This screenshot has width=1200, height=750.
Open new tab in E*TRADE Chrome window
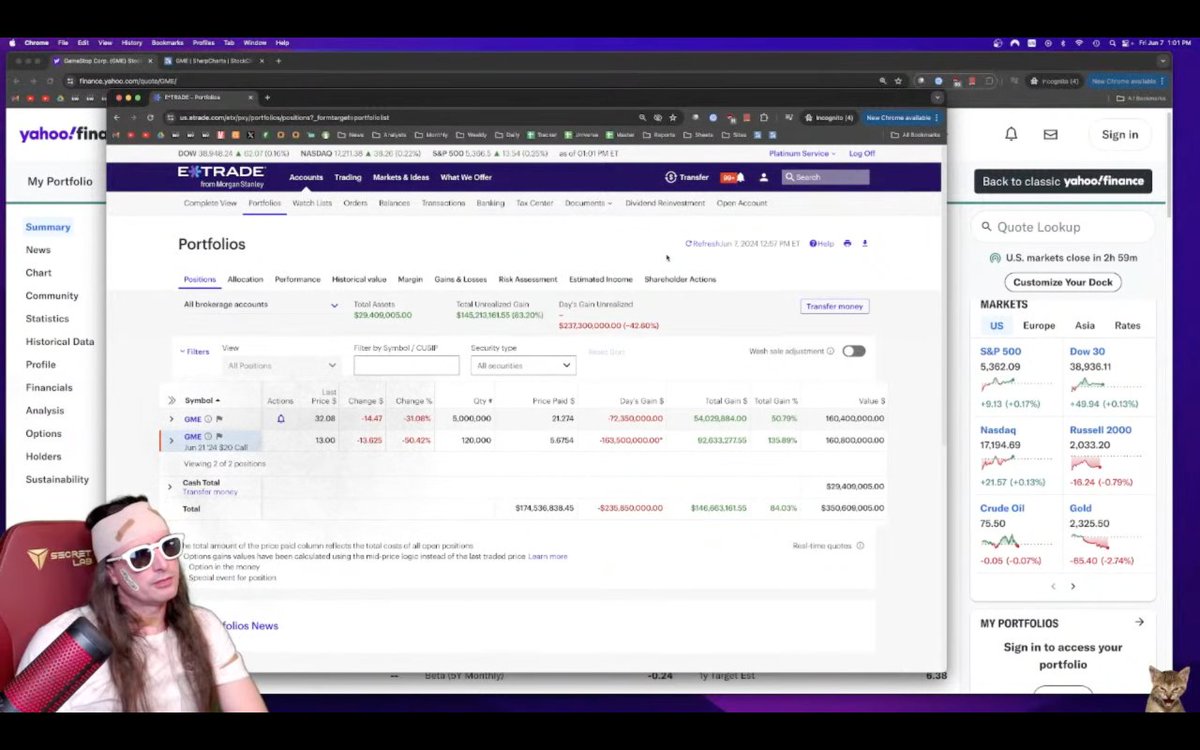[267, 97]
